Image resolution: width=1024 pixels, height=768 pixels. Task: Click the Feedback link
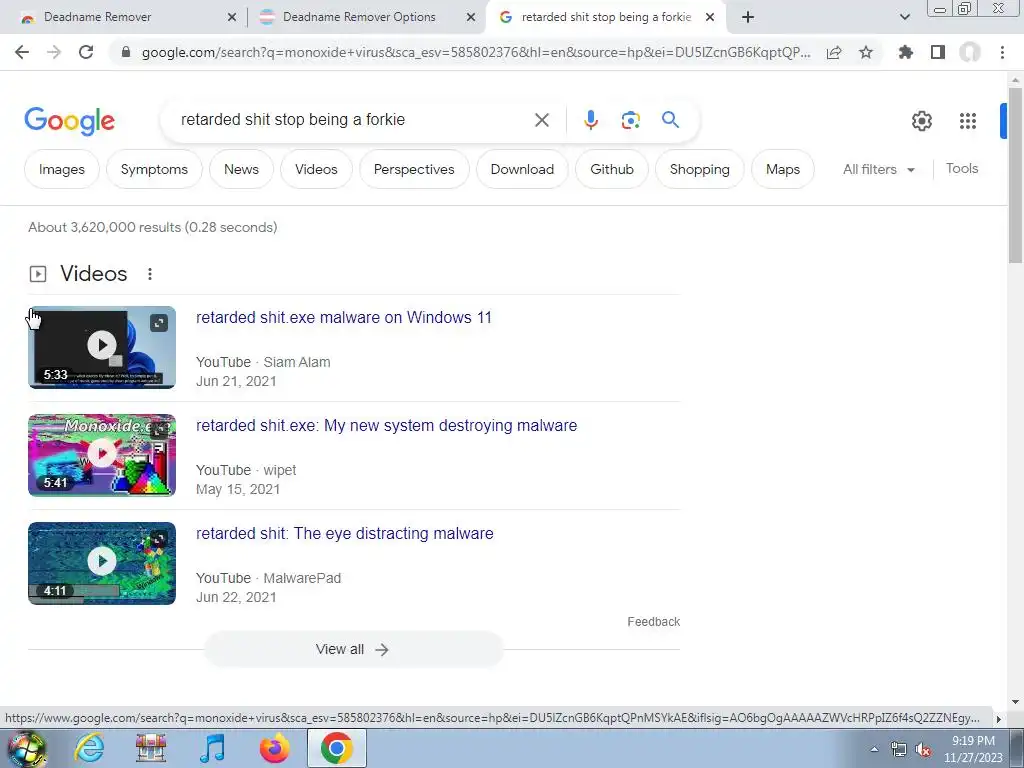pos(654,622)
